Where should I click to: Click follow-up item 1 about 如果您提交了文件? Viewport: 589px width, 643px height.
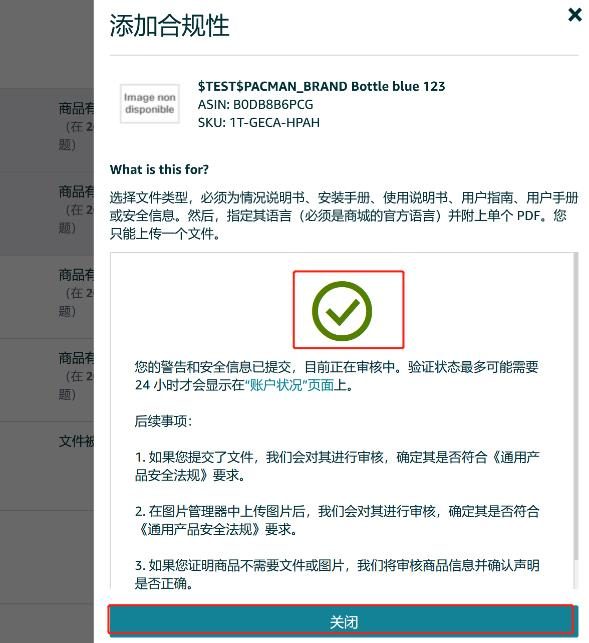click(337, 466)
